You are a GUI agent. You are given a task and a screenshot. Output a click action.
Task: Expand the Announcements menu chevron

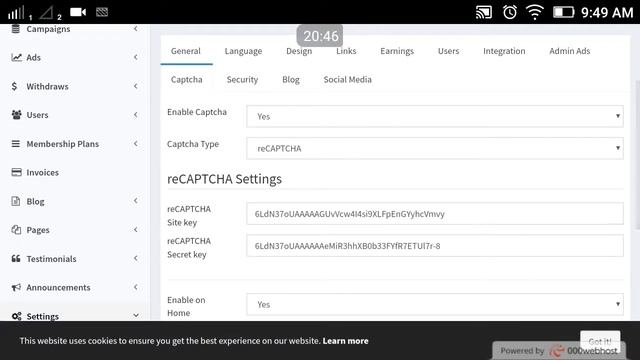[136, 287]
